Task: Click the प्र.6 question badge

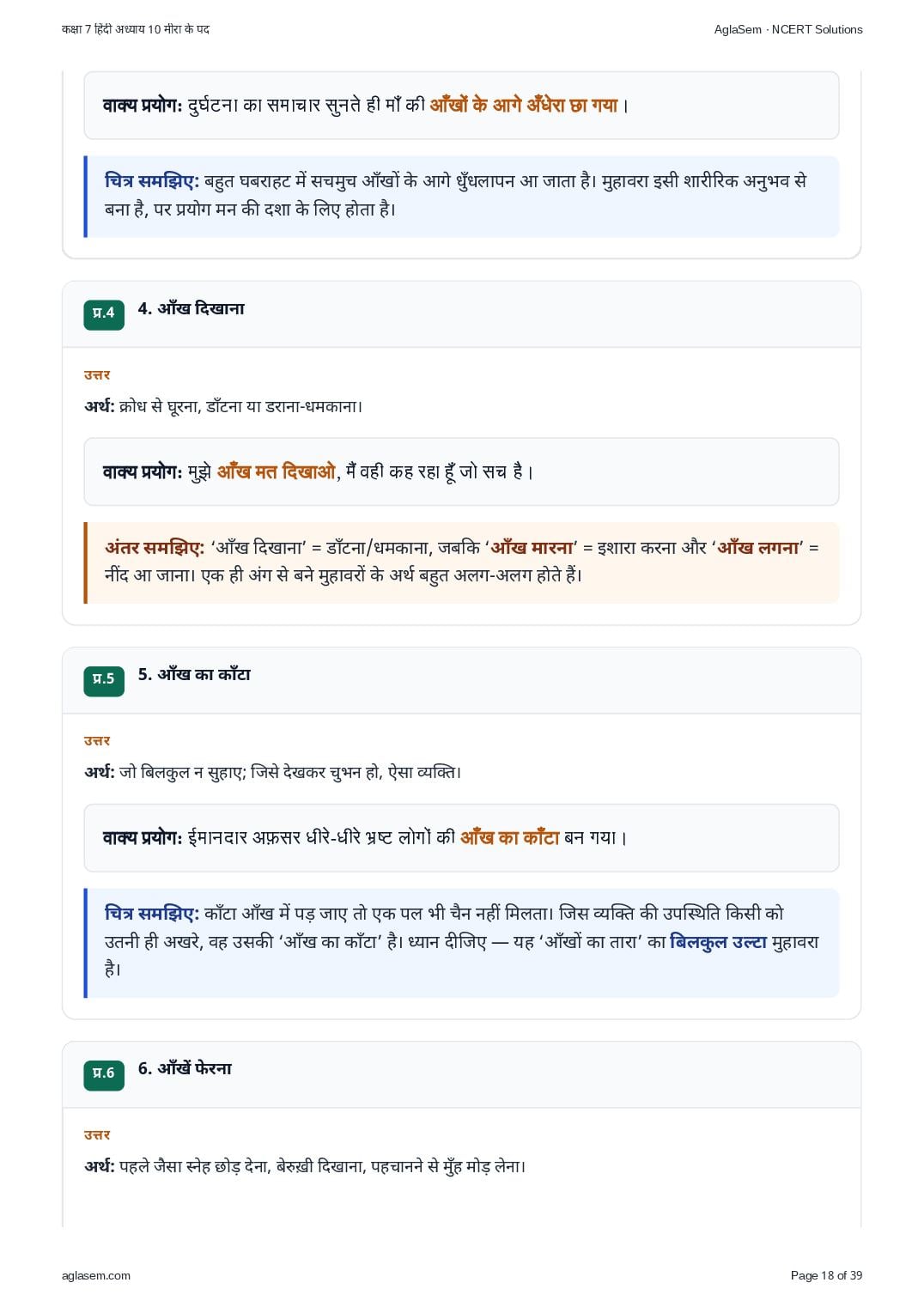Action: click(104, 1073)
